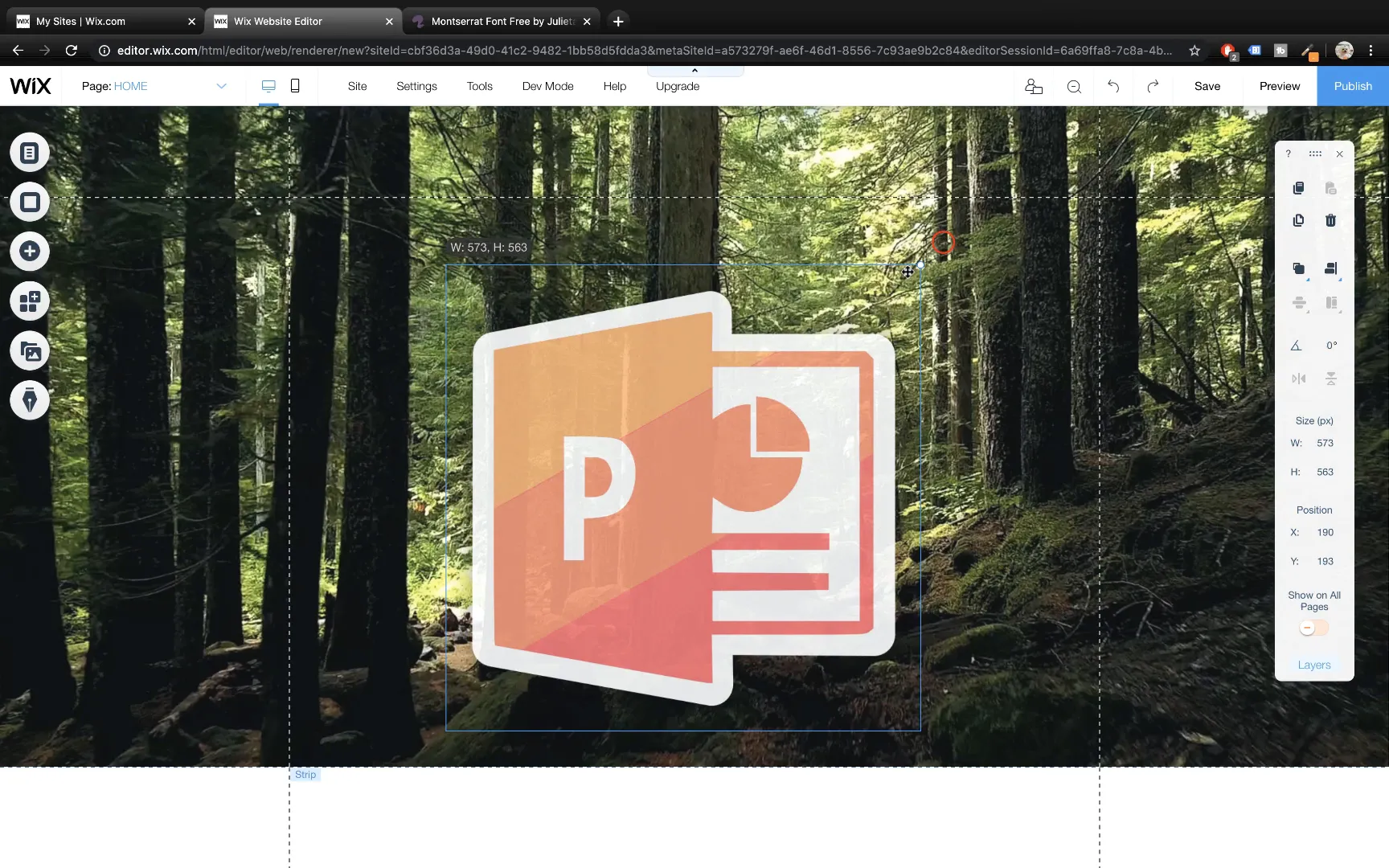Click the width value 573 field
Image resolution: width=1389 pixels, height=868 pixels.
(1325, 443)
